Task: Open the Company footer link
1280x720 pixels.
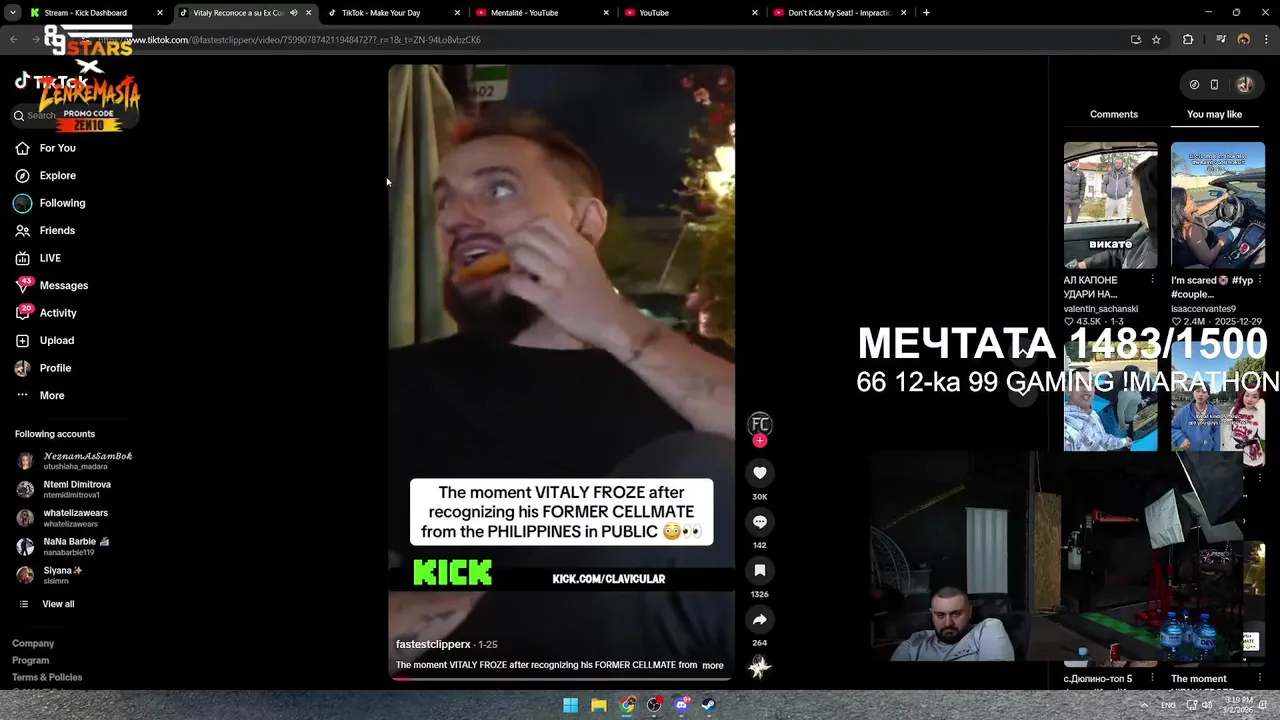Action: coord(33,643)
